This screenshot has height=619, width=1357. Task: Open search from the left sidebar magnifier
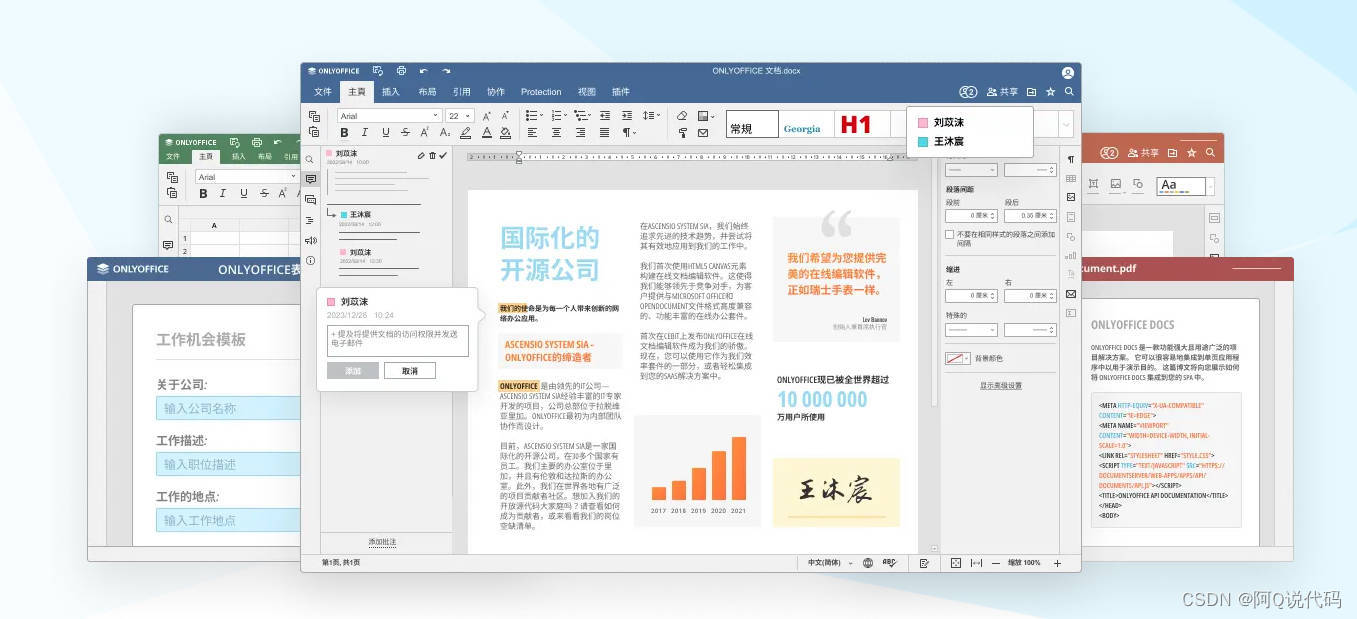(x=311, y=159)
